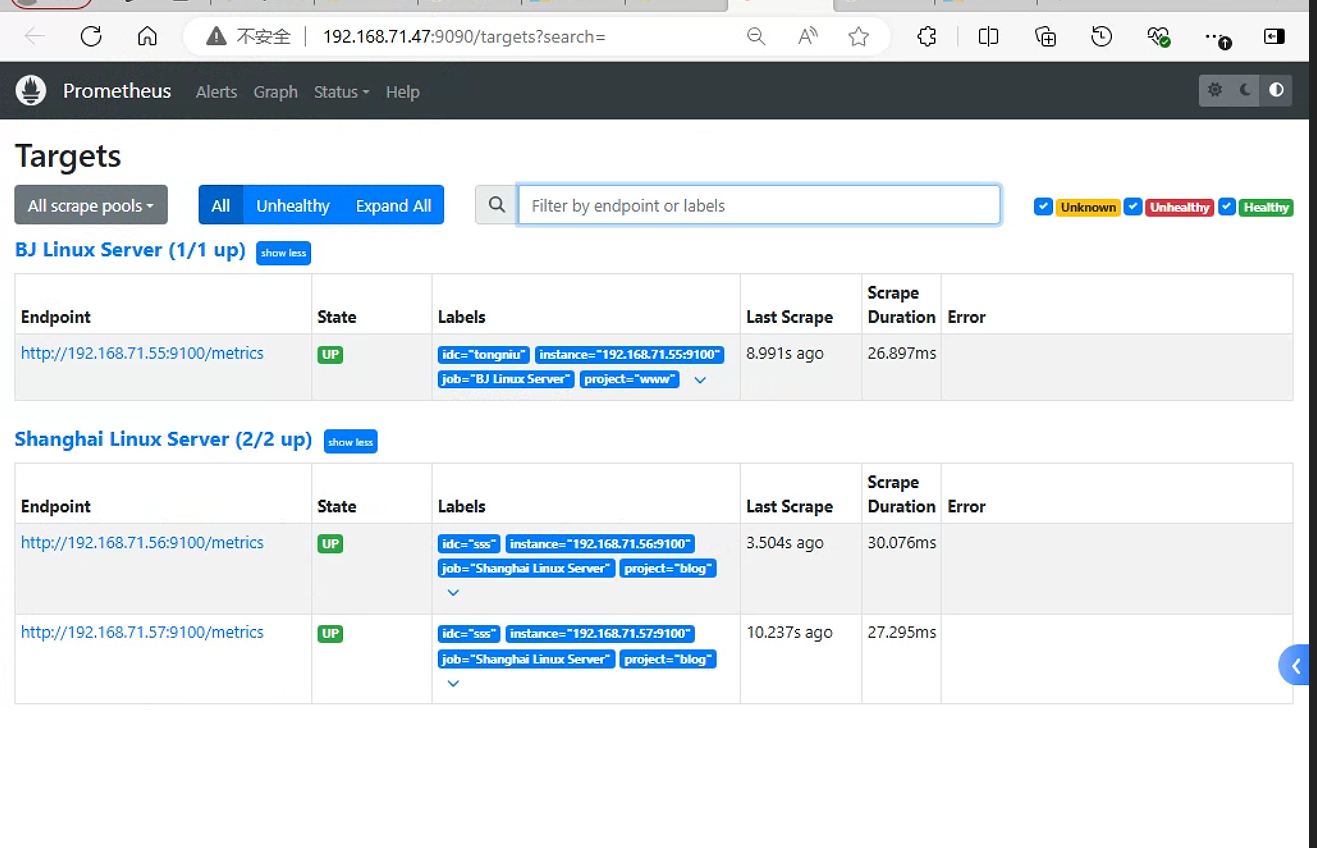1317x848 pixels.
Task: Click the Expand All button
Action: (x=393, y=205)
